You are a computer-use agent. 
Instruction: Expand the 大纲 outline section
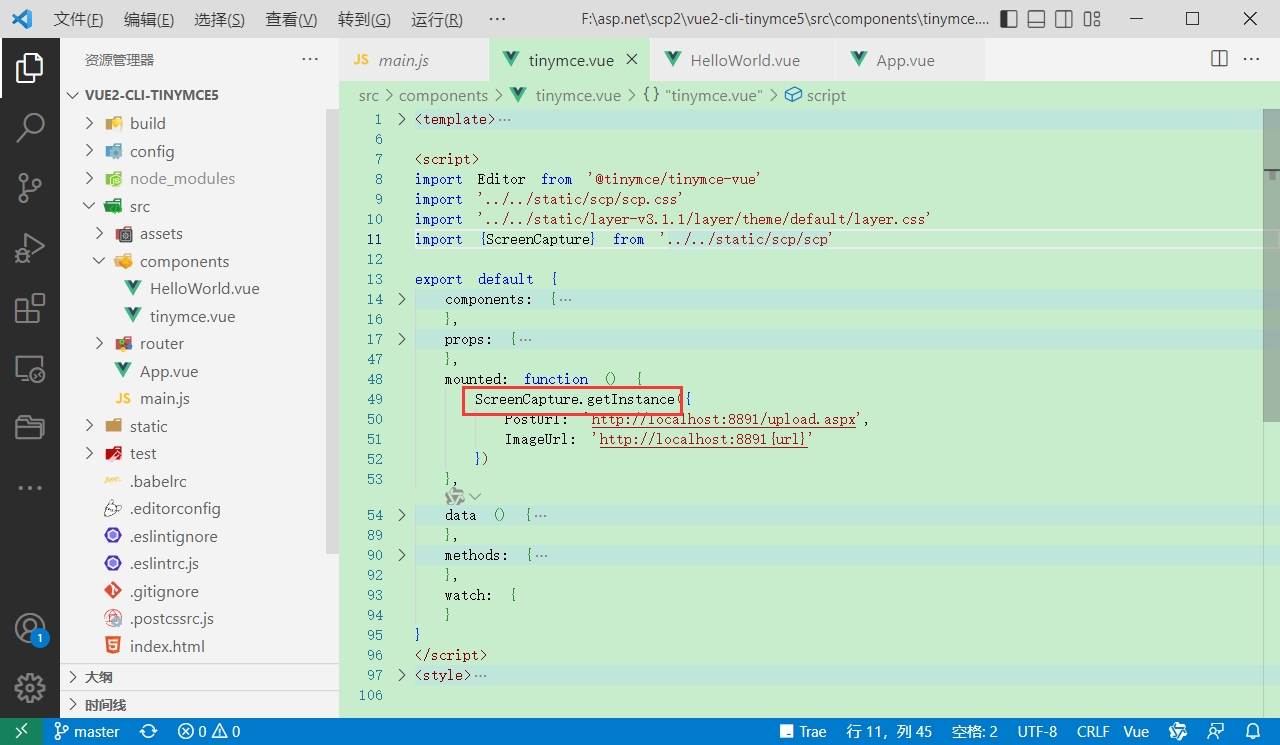pos(199,677)
